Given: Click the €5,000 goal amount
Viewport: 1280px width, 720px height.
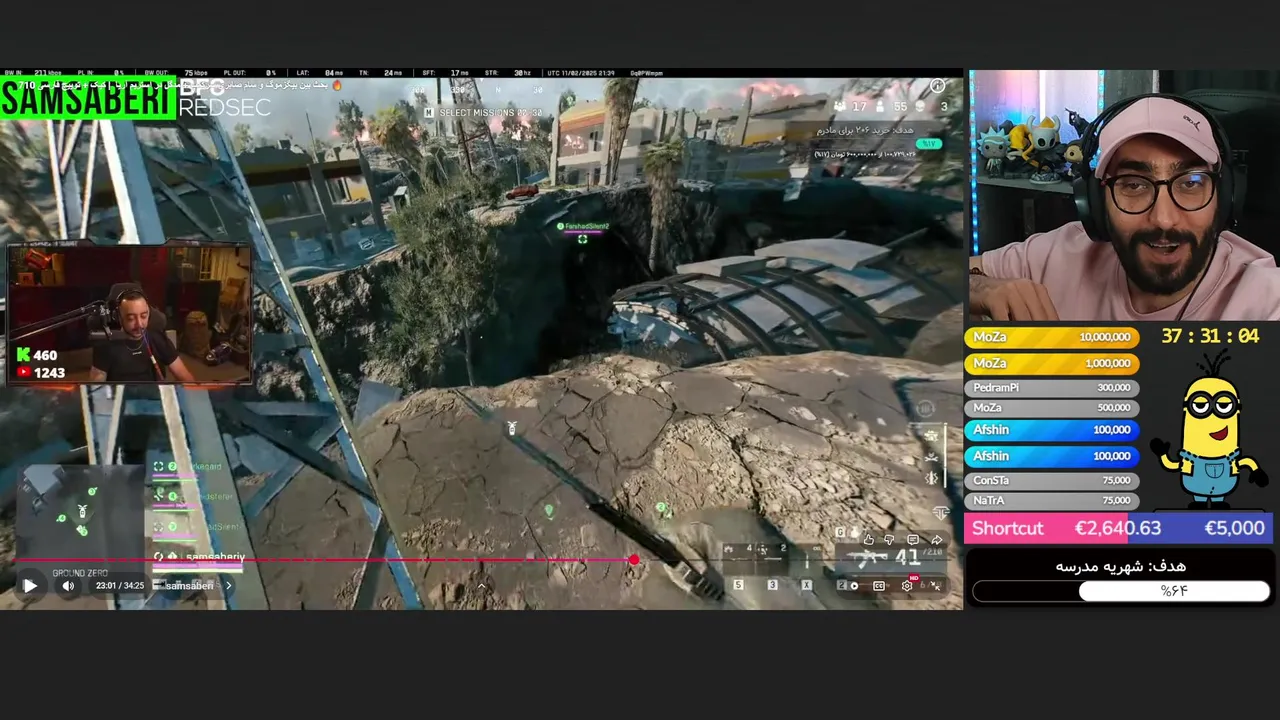Looking at the screenshot, I should pyautogui.click(x=1234, y=528).
